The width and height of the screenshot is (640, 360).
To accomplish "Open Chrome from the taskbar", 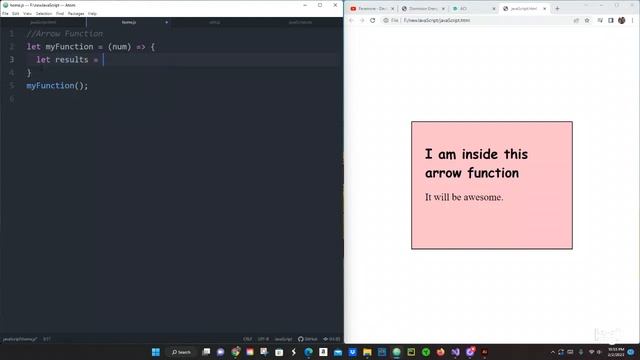I will [236, 352].
